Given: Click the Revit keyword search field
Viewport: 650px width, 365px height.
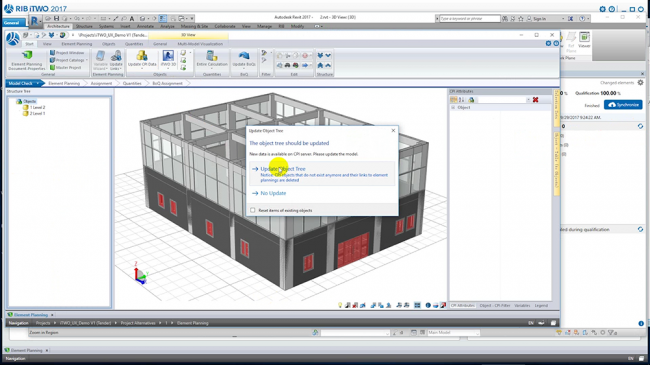Looking at the screenshot, I should point(470,19).
